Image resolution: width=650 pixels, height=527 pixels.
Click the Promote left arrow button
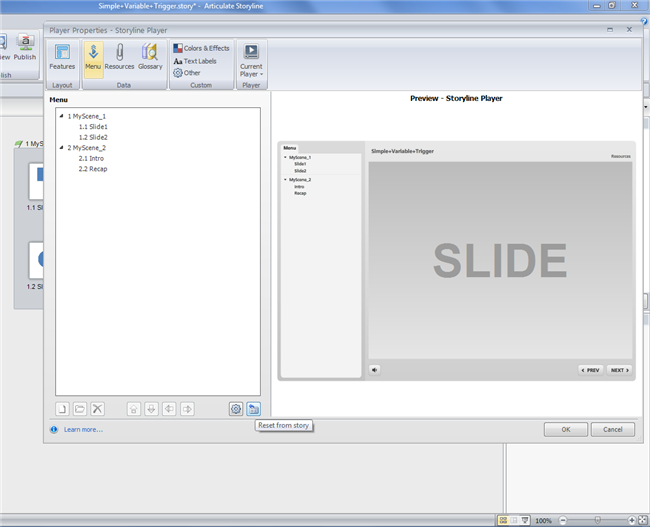coord(169,409)
